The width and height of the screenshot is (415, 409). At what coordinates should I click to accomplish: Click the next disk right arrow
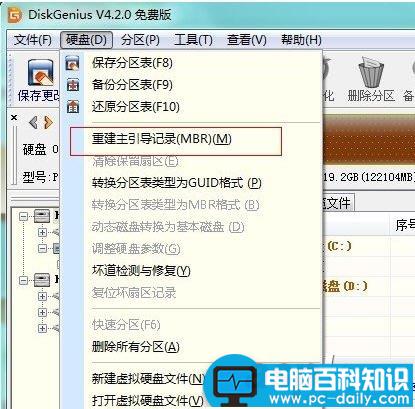point(48,123)
